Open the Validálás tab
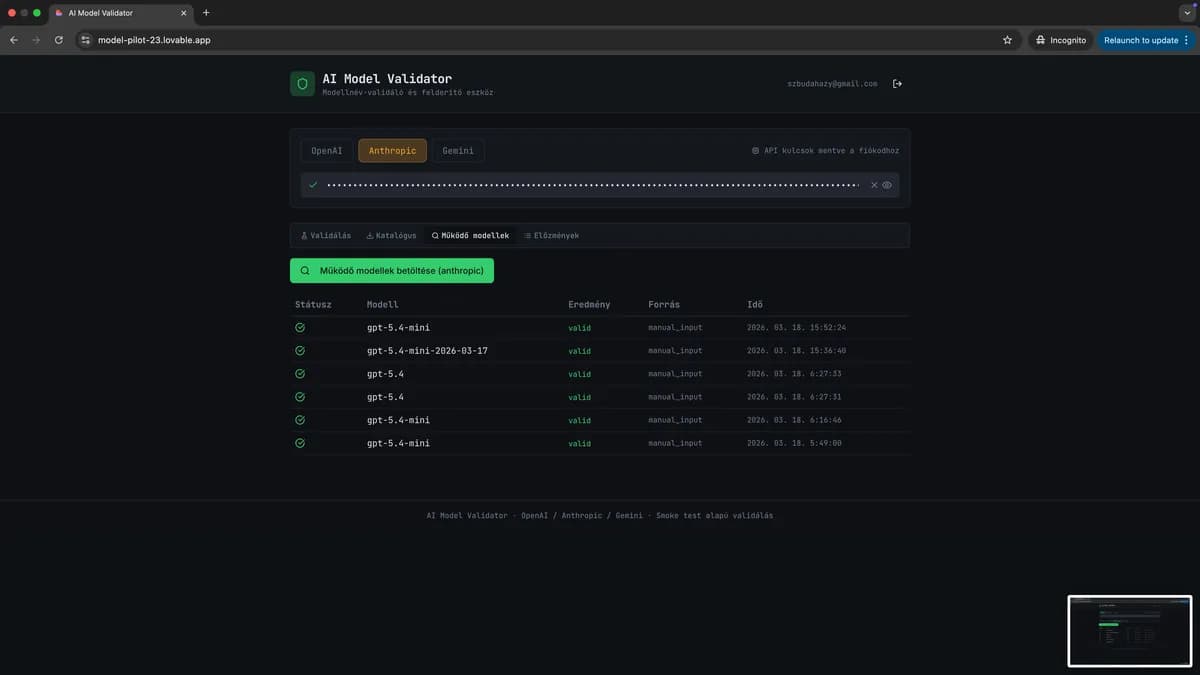Screen dimensions: 1200x675 [326, 236]
